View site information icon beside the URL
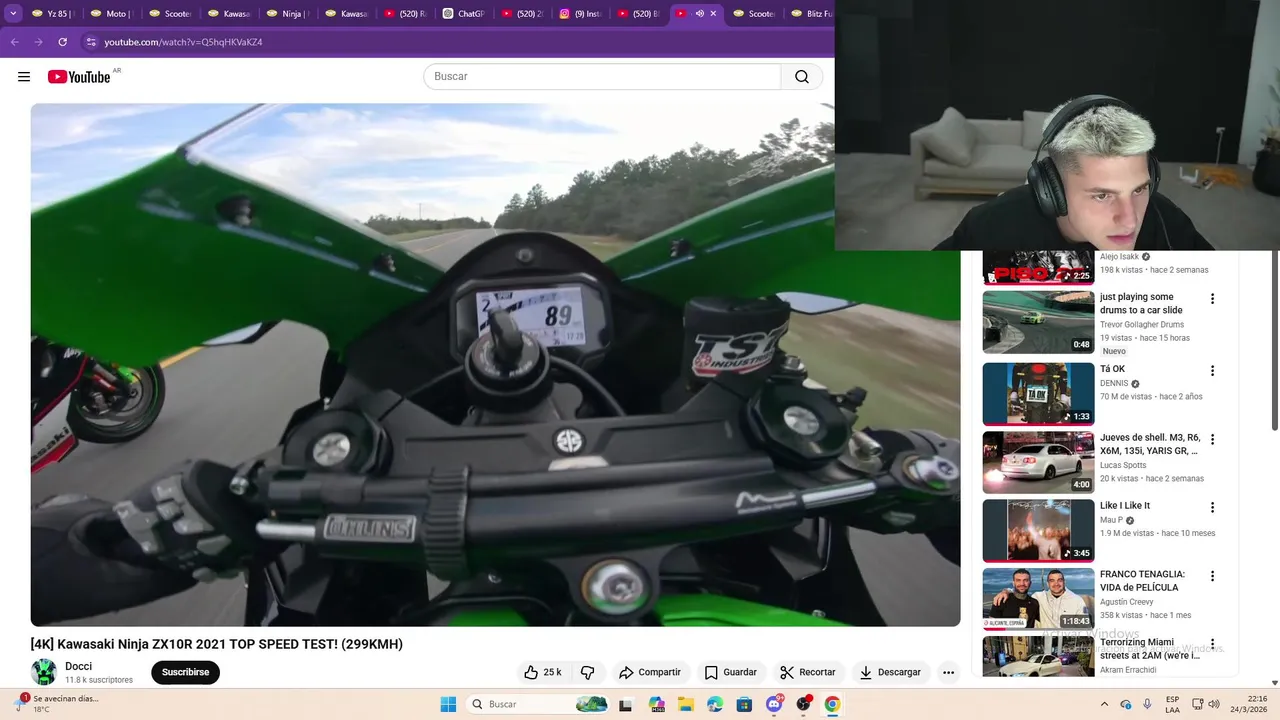This screenshot has width=1280, height=720. (x=91, y=42)
